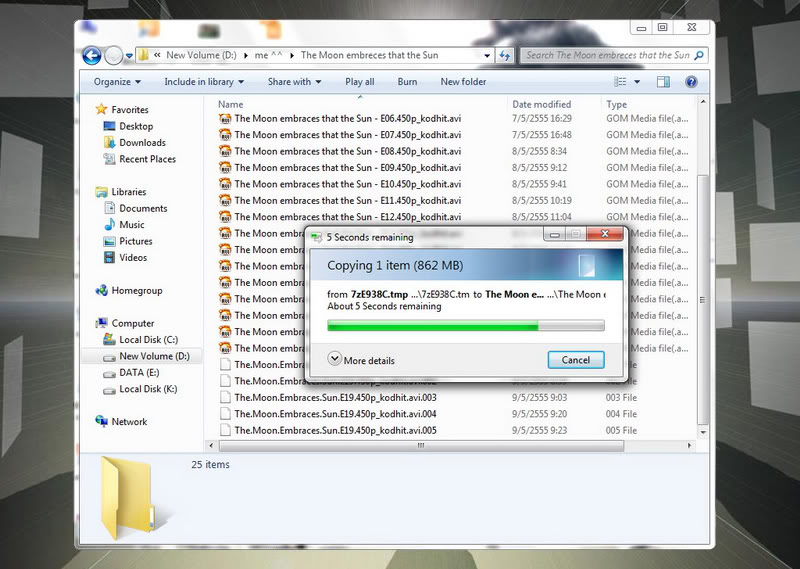Viewport: 800px width, 569px height.
Task: Open the Music library
Action: 132,225
